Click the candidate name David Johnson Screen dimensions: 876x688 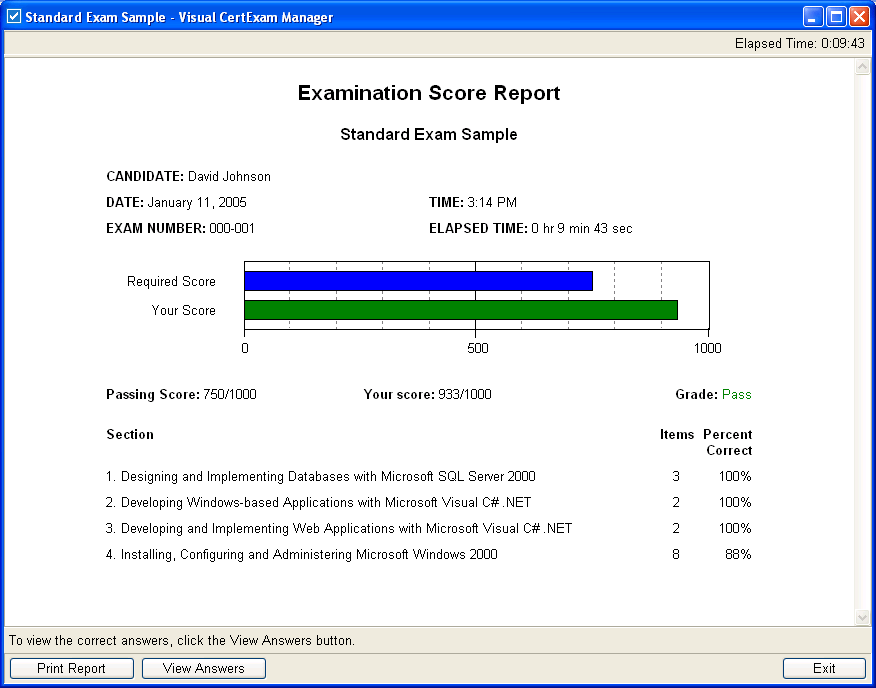(229, 177)
